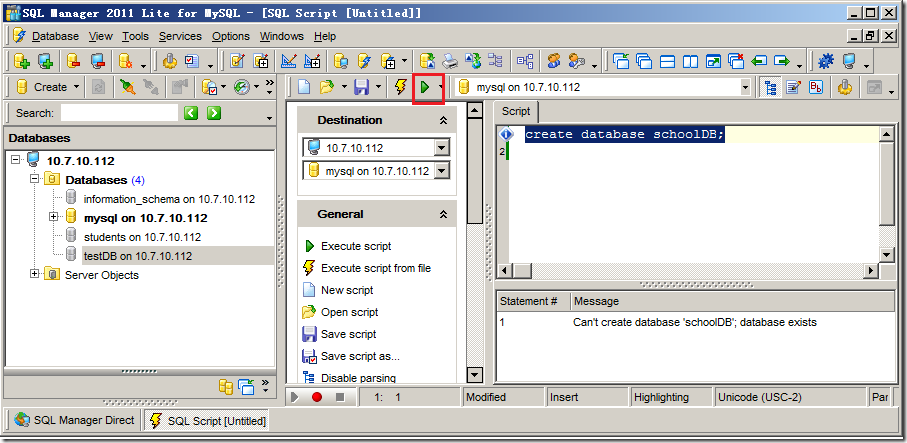Toggle the parsing tree button in script toolbar
This screenshot has height=443, width=907.
tap(770, 87)
